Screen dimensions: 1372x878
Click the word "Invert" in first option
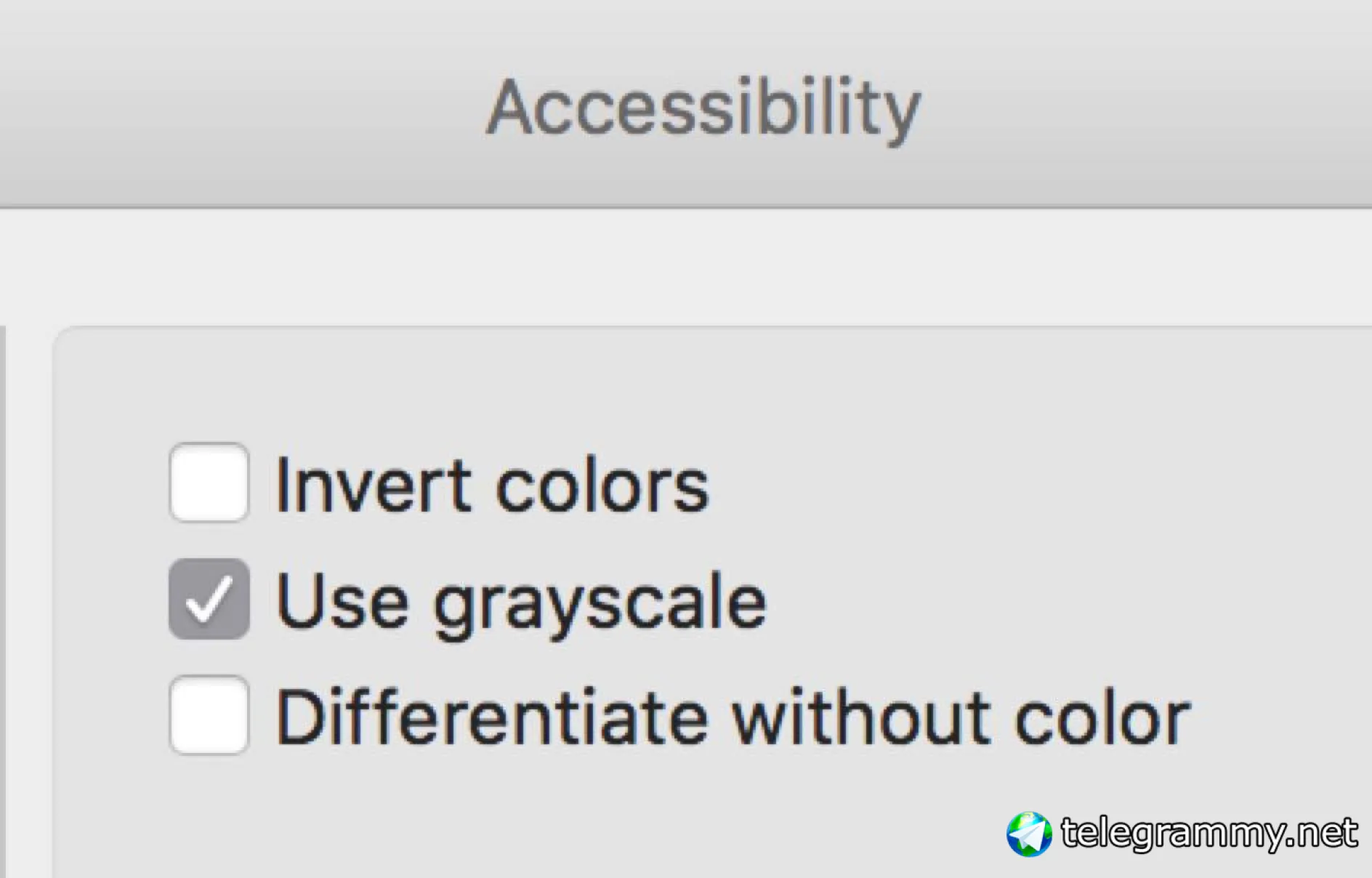374,485
